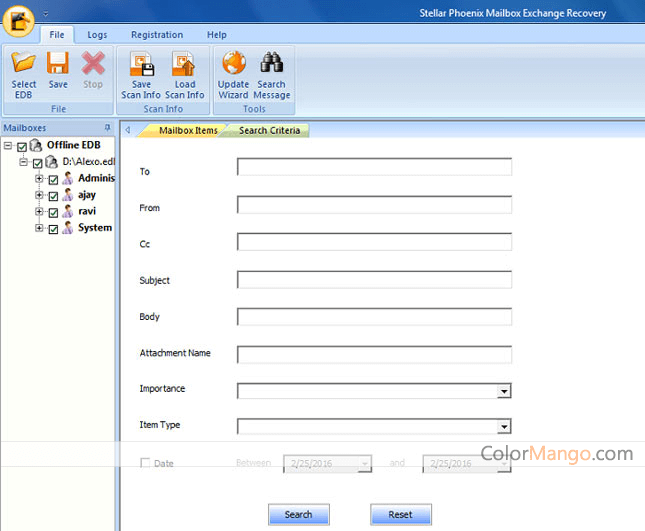Uncheck the ajay mailbox checkbox
The height and width of the screenshot is (531, 645).
[53, 196]
